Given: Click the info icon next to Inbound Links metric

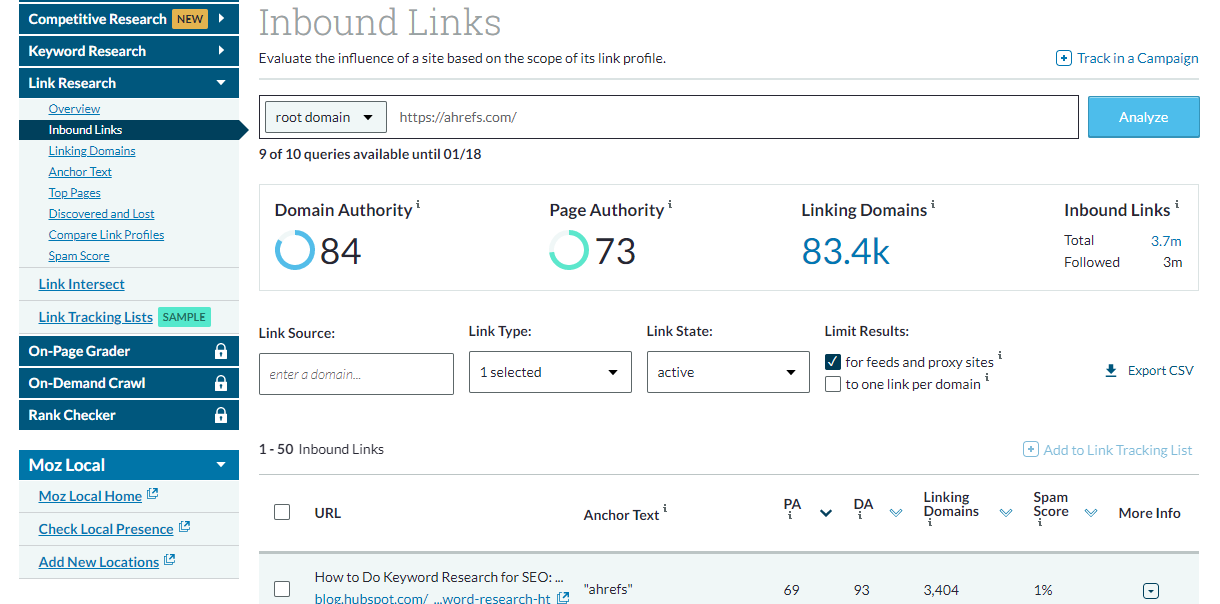Looking at the screenshot, I should pyautogui.click(x=1176, y=205).
